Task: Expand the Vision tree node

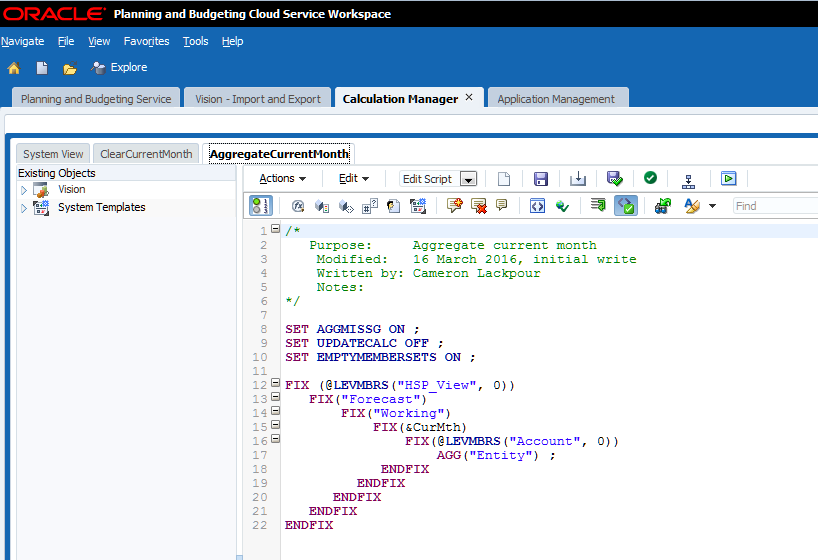Action: 24,190
